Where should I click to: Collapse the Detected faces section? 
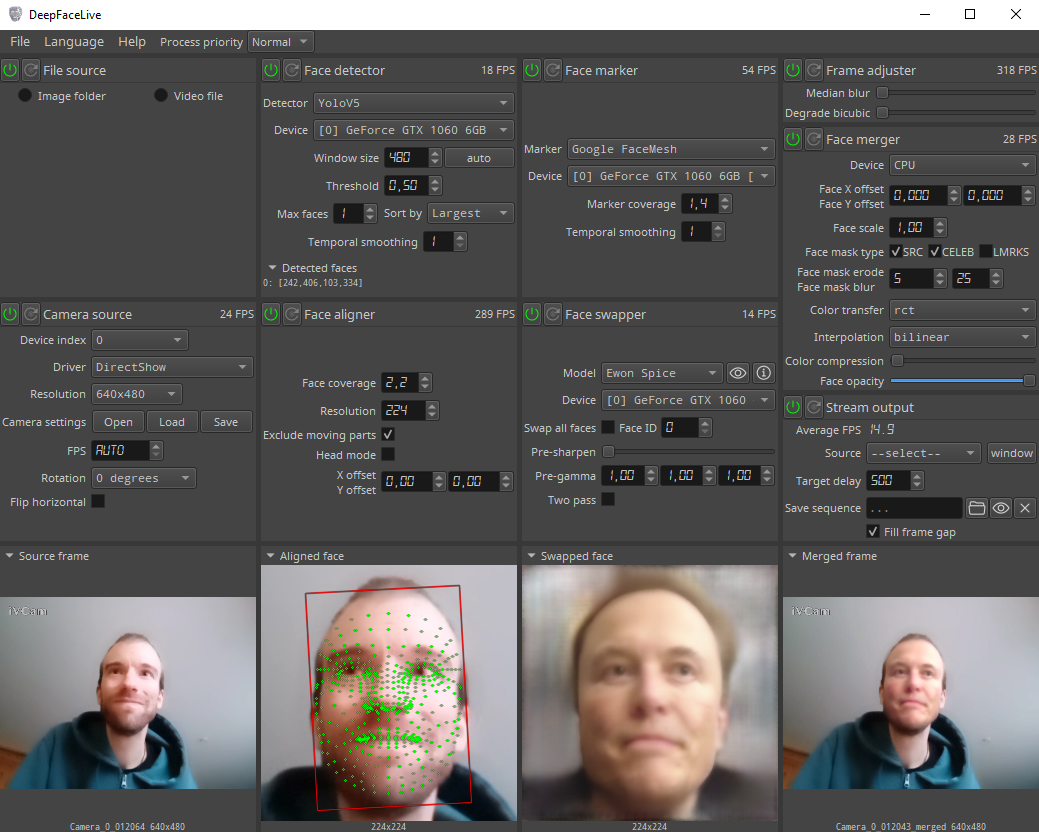point(272,267)
